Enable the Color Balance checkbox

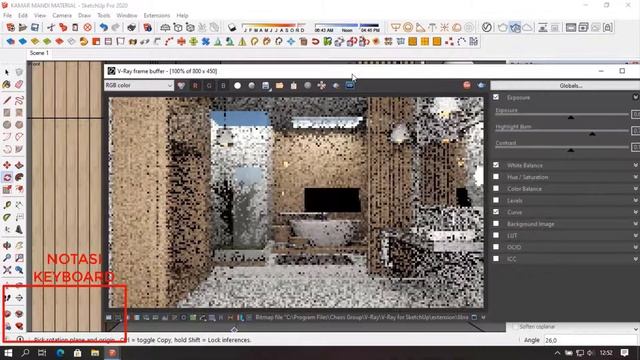pyautogui.click(x=496, y=189)
